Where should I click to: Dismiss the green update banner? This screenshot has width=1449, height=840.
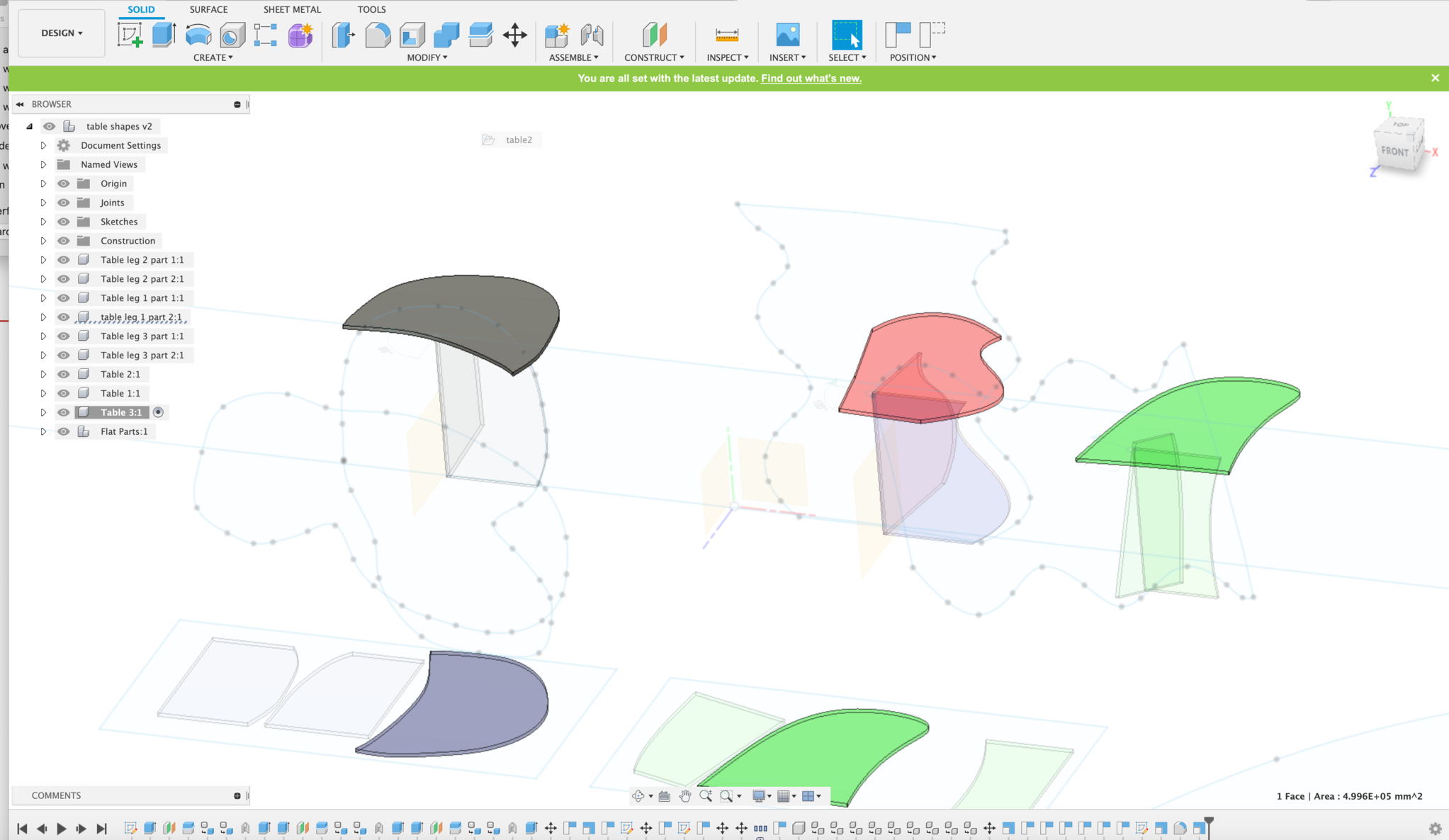1435,78
